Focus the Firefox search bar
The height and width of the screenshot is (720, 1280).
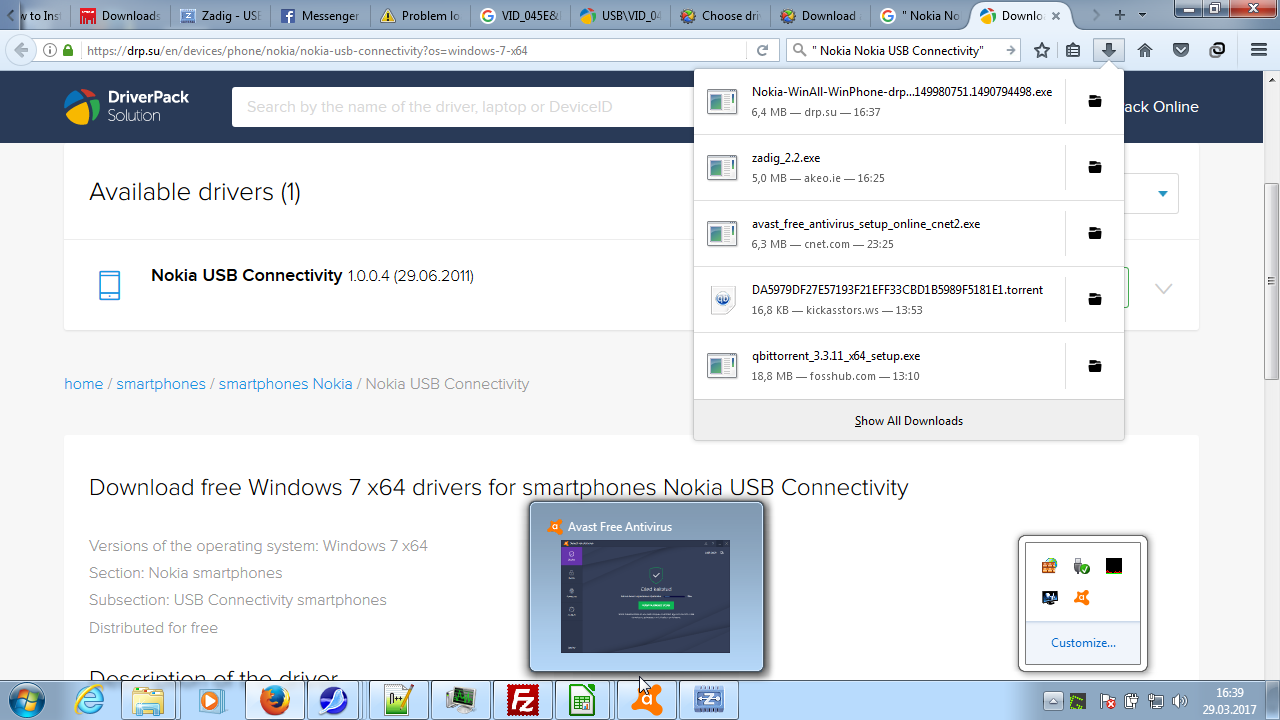[x=904, y=50]
